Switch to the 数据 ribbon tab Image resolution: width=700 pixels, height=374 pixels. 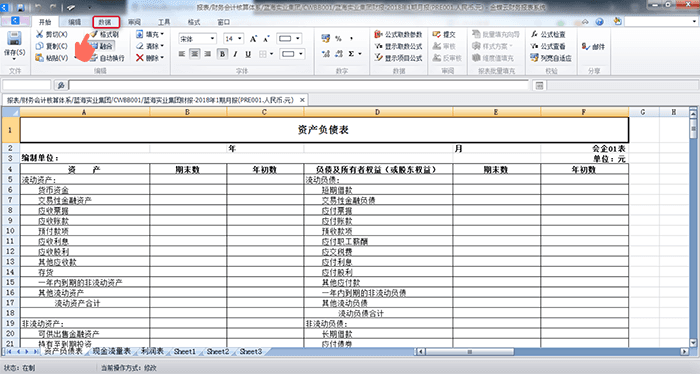(105, 22)
